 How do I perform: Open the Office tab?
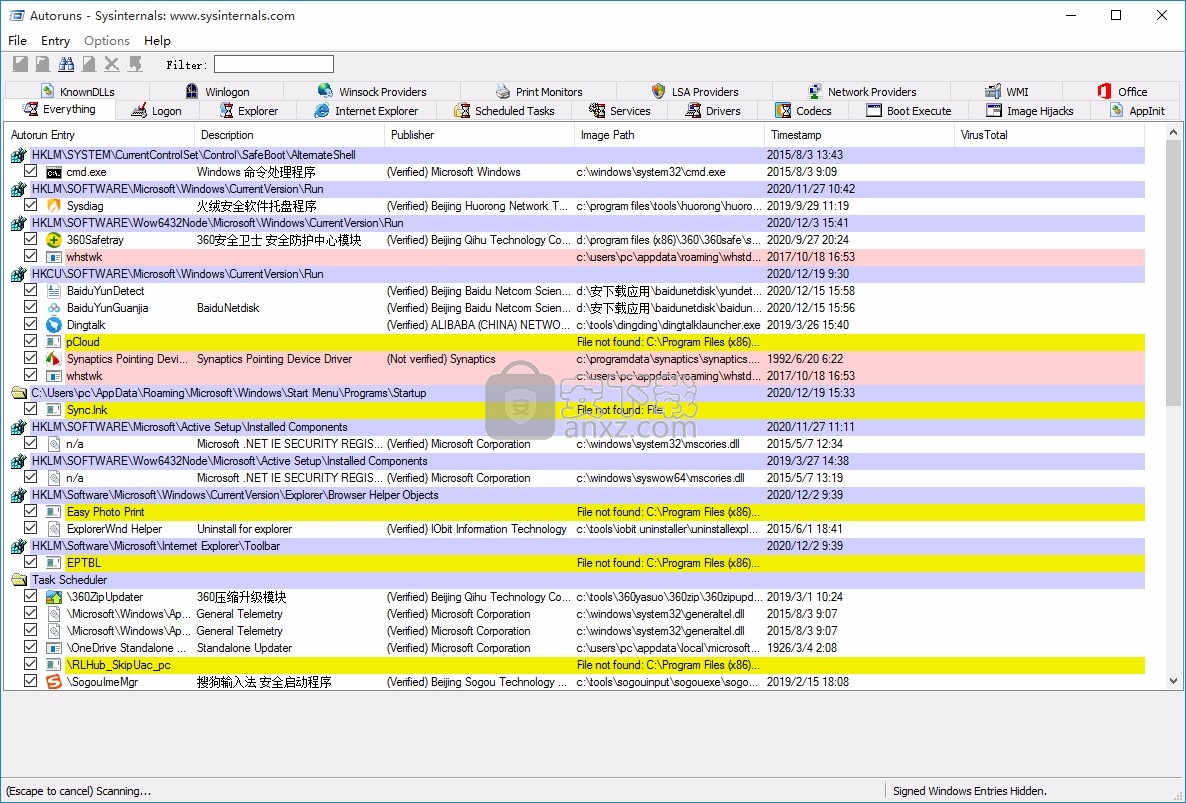(x=1122, y=91)
